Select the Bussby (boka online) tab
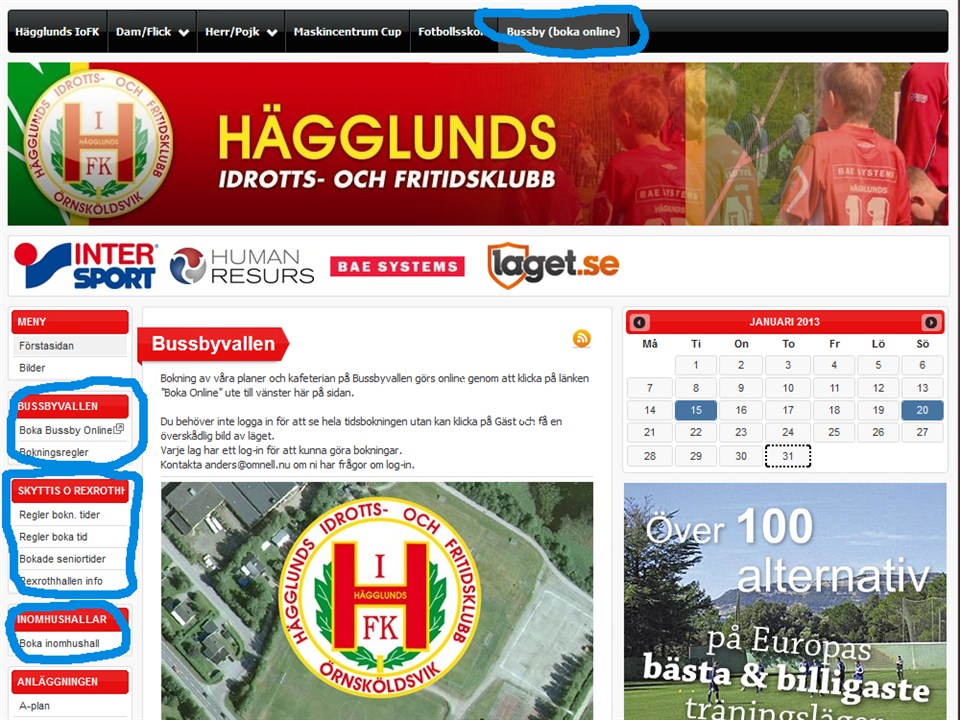The image size is (960, 720). click(x=563, y=32)
